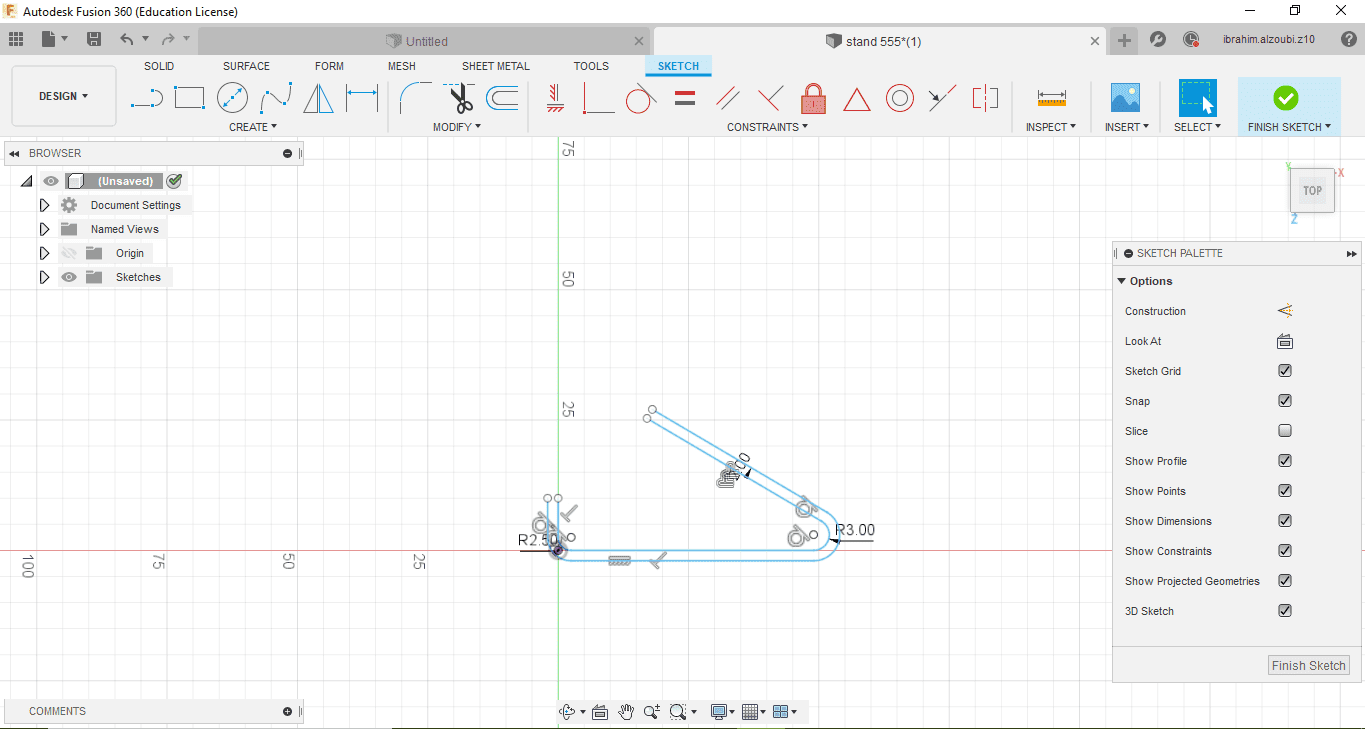
Task: Switch to the MESH tab
Action: coord(402,66)
